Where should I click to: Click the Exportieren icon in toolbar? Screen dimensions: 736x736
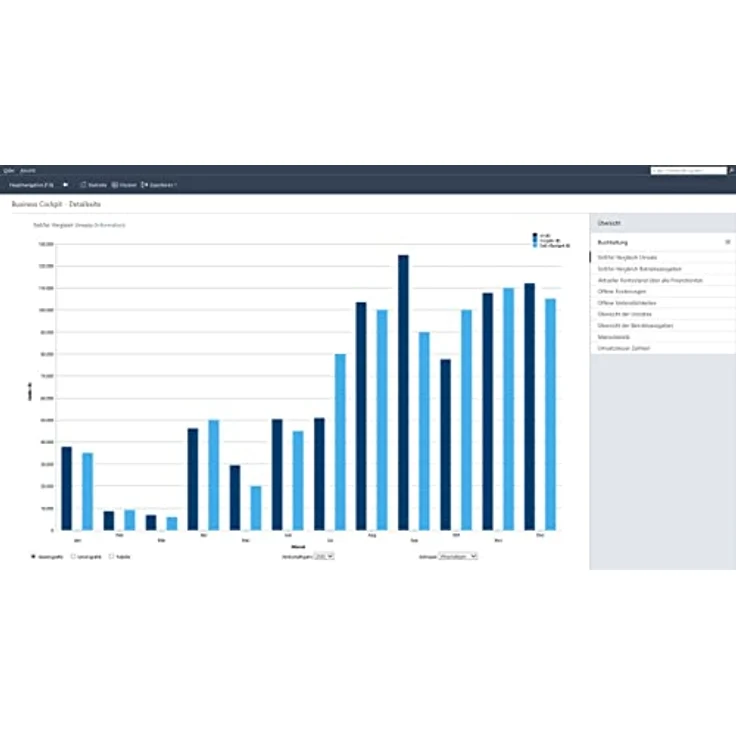(145, 185)
